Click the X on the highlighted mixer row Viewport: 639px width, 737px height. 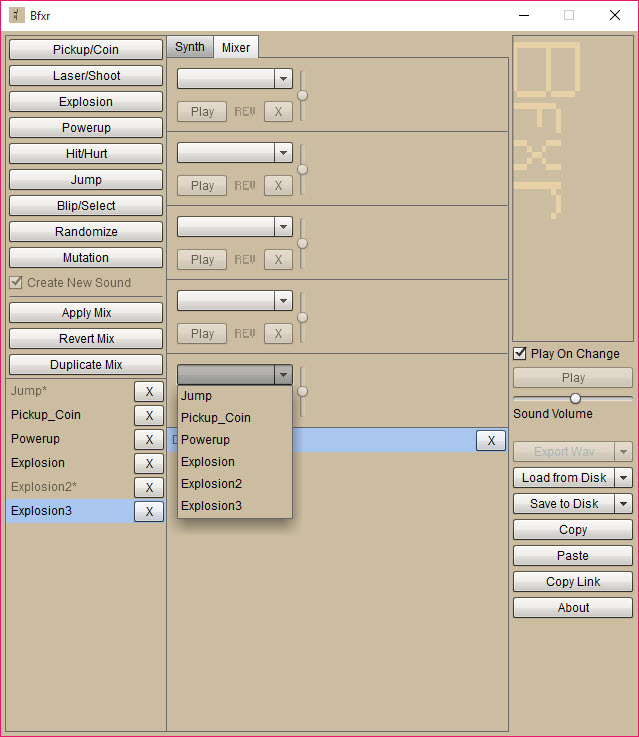pyautogui.click(x=491, y=440)
